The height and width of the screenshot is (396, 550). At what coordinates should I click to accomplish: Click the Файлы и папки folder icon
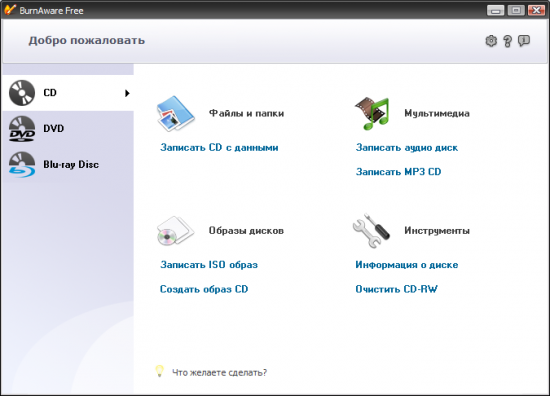(x=175, y=114)
